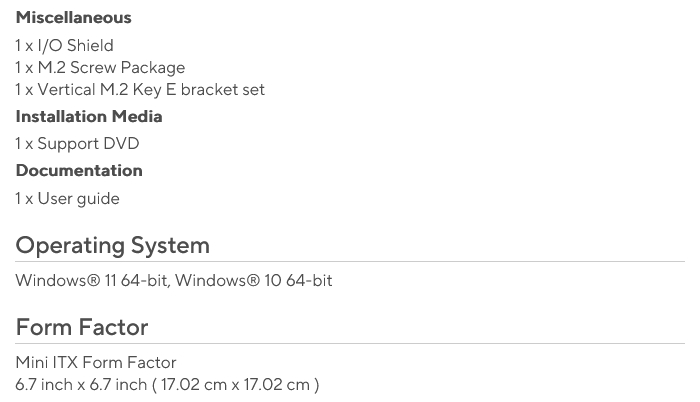
Task: Click the divider line below Operating System
Action: (350, 262)
